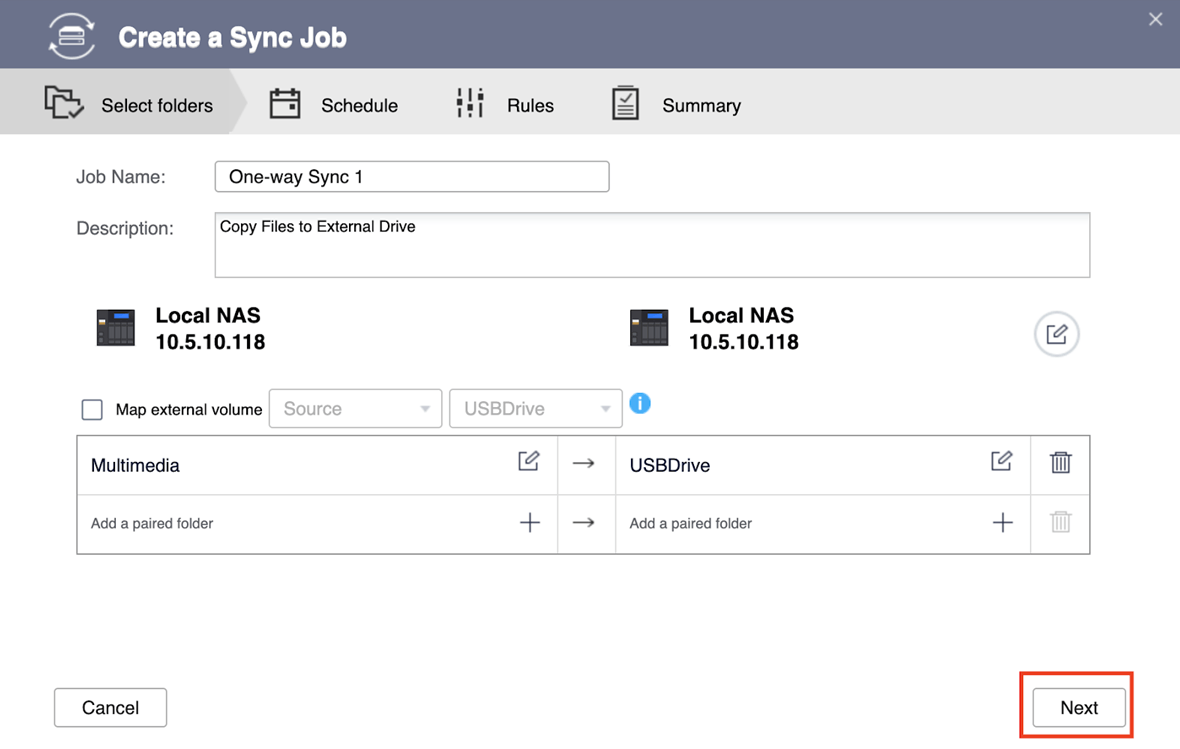Select the Select folders step tab

click(x=129, y=105)
